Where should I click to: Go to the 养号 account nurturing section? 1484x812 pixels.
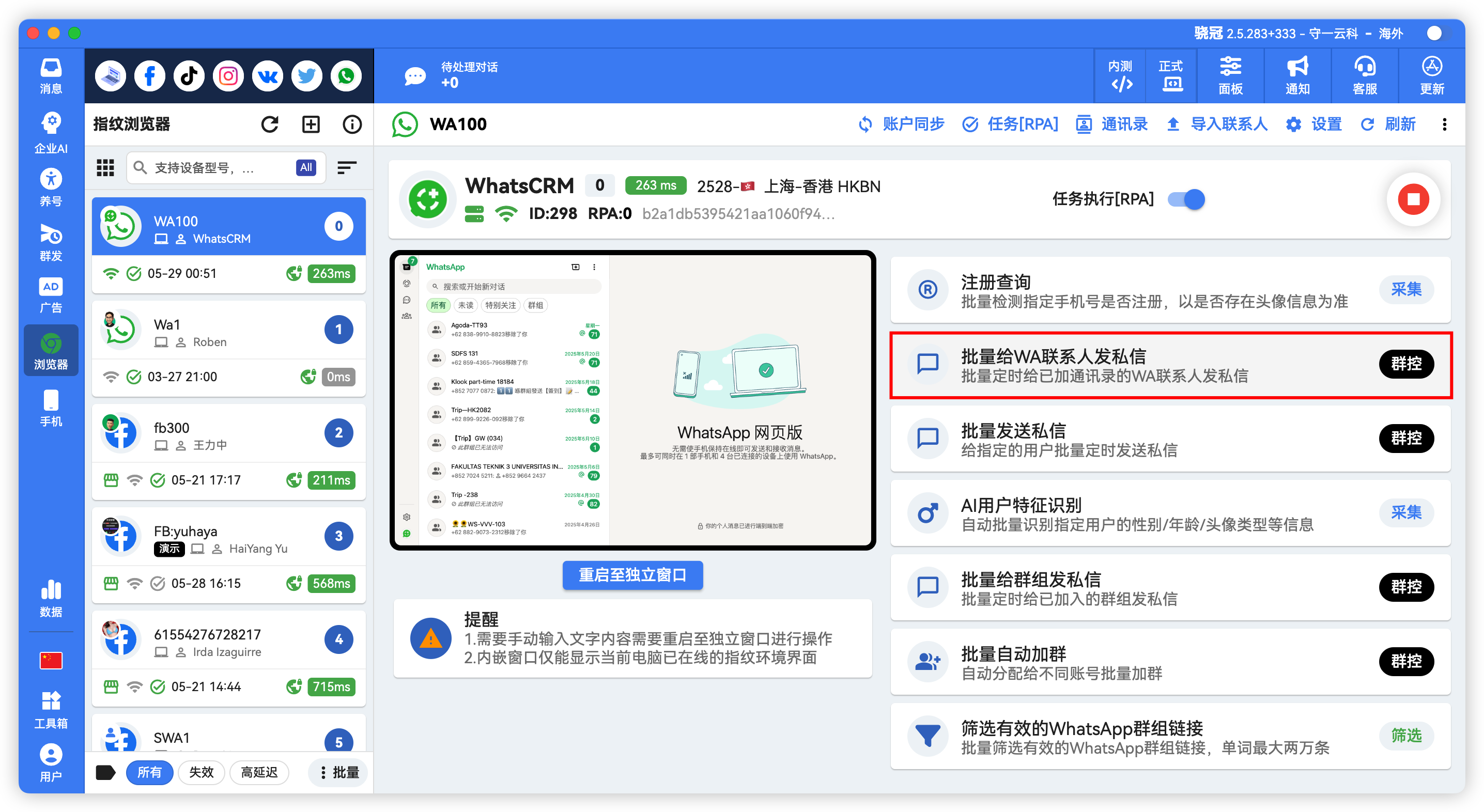click(x=51, y=188)
